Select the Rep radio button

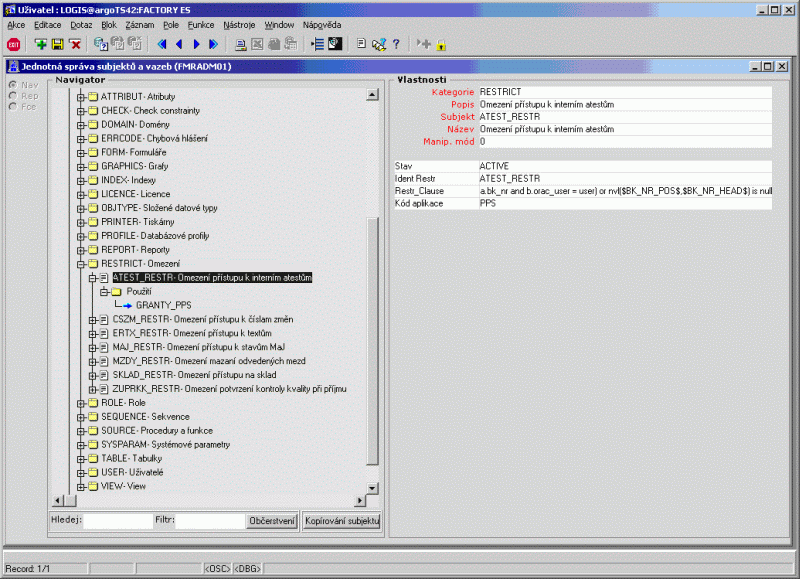[x=13, y=95]
